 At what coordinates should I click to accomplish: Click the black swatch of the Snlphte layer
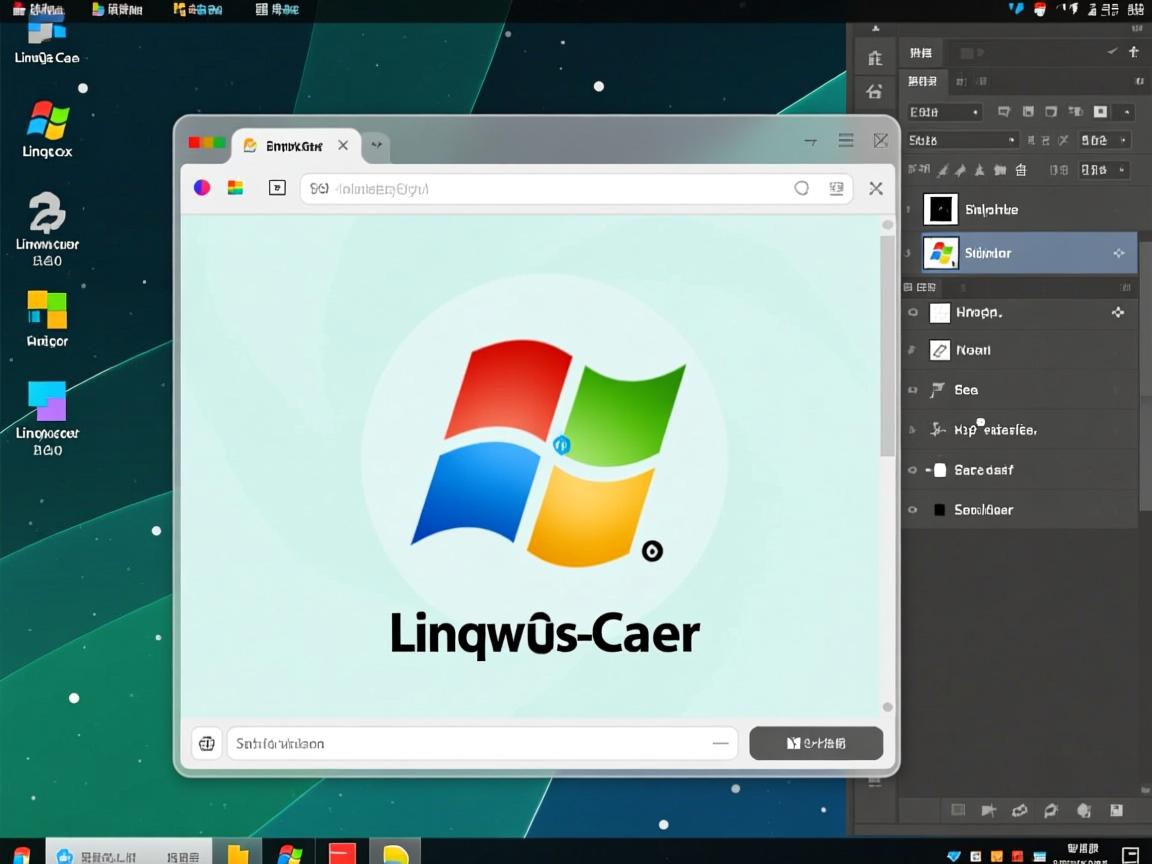pyautogui.click(x=940, y=209)
